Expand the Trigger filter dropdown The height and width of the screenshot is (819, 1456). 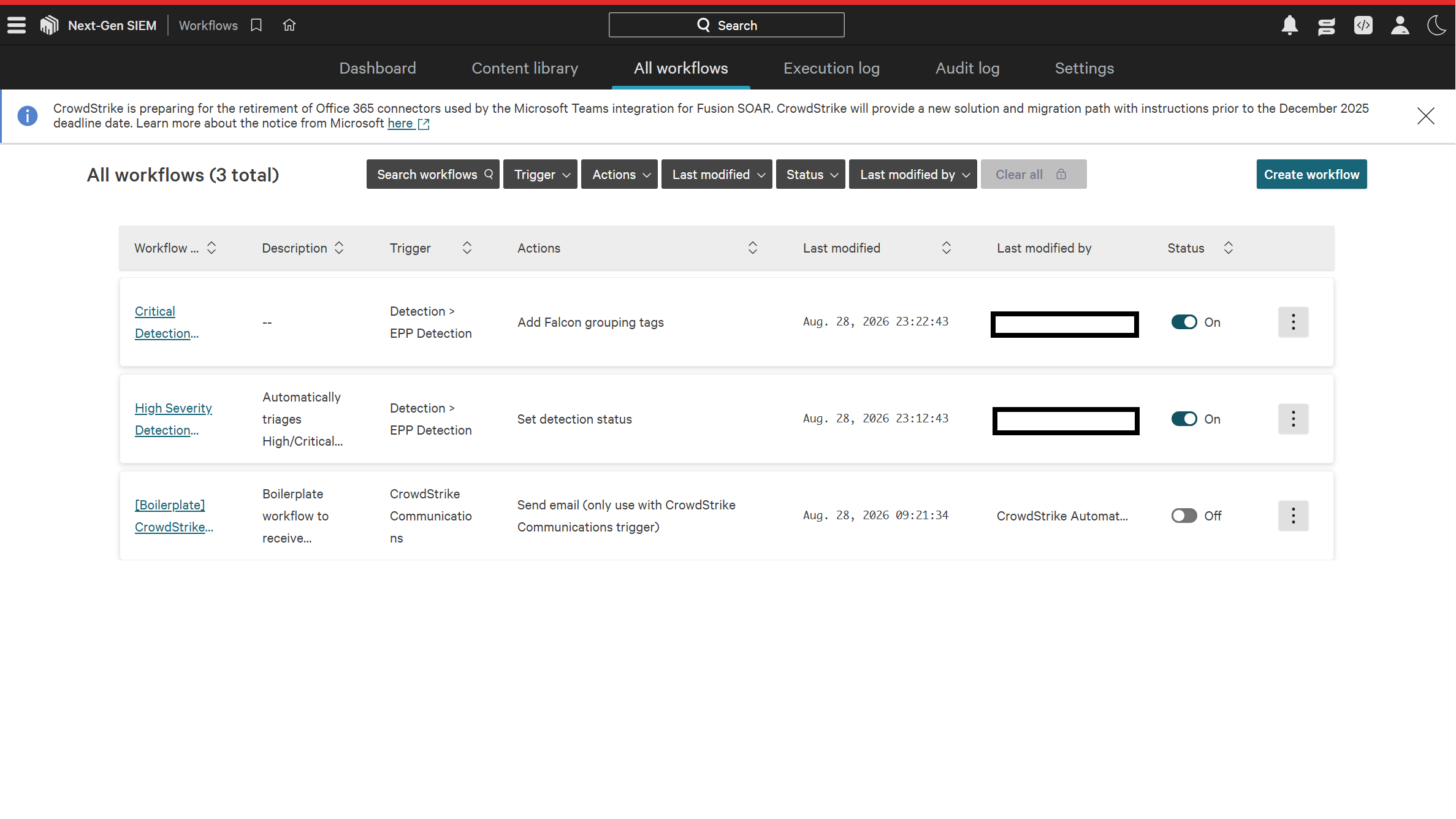coord(540,175)
